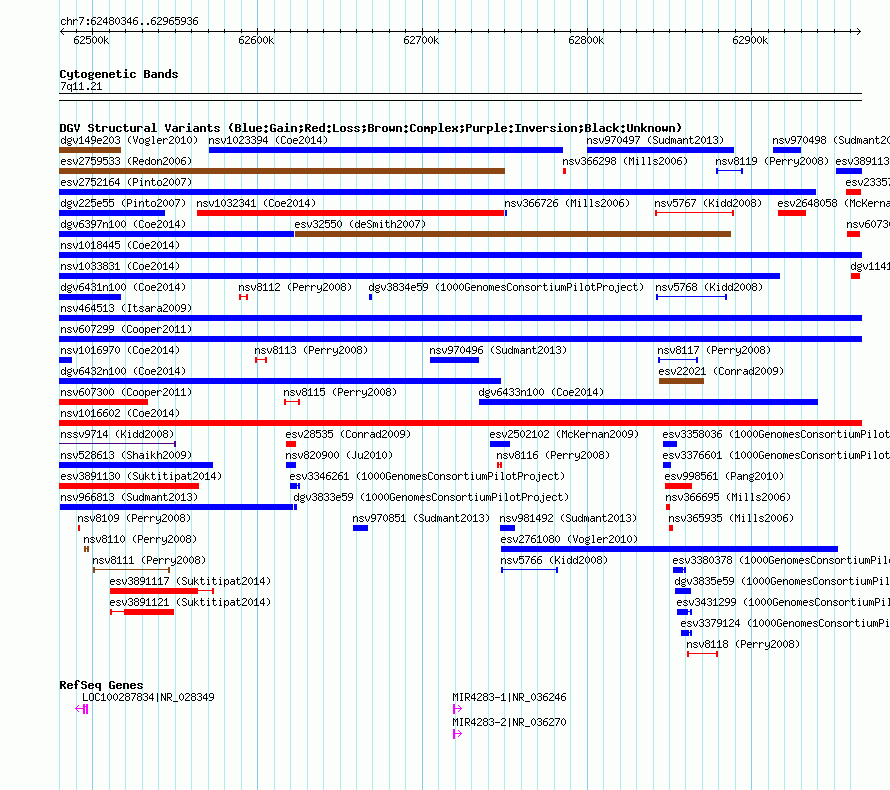Click the nsv5767 (Kidd2008) red bracket line
This screenshot has height=790, width=890.
click(x=695, y=213)
